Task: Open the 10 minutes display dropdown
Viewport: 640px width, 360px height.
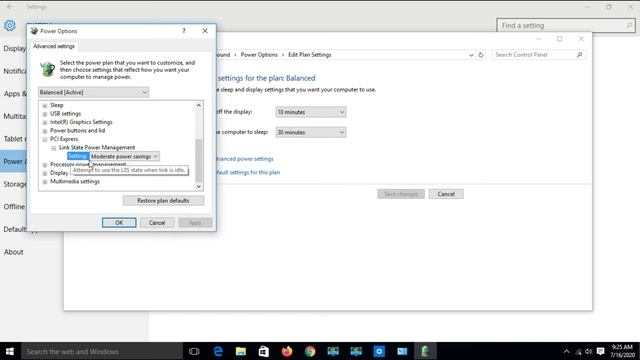Action: point(311,112)
